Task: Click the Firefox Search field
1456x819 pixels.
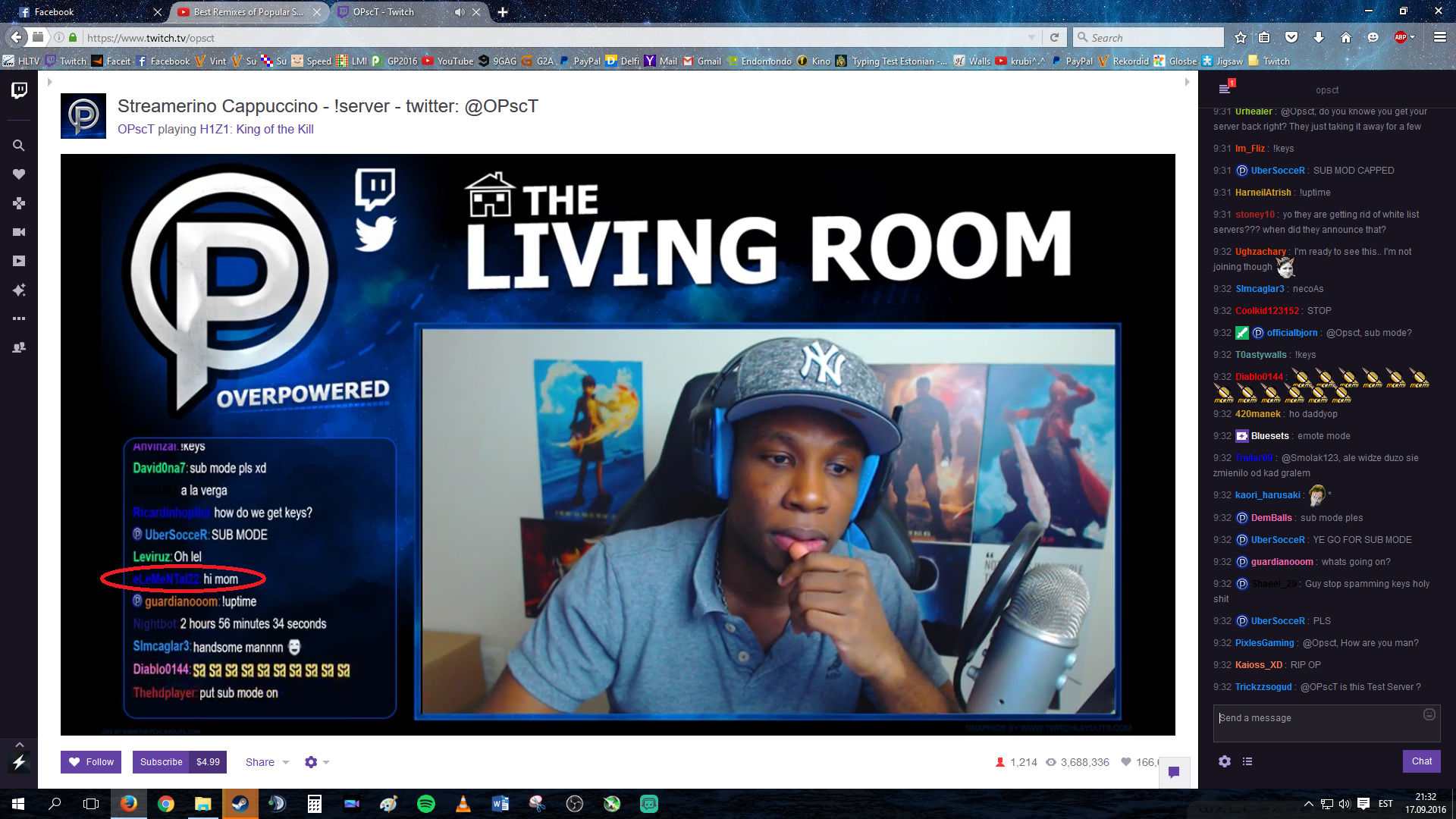Action: coord(1149,38)
